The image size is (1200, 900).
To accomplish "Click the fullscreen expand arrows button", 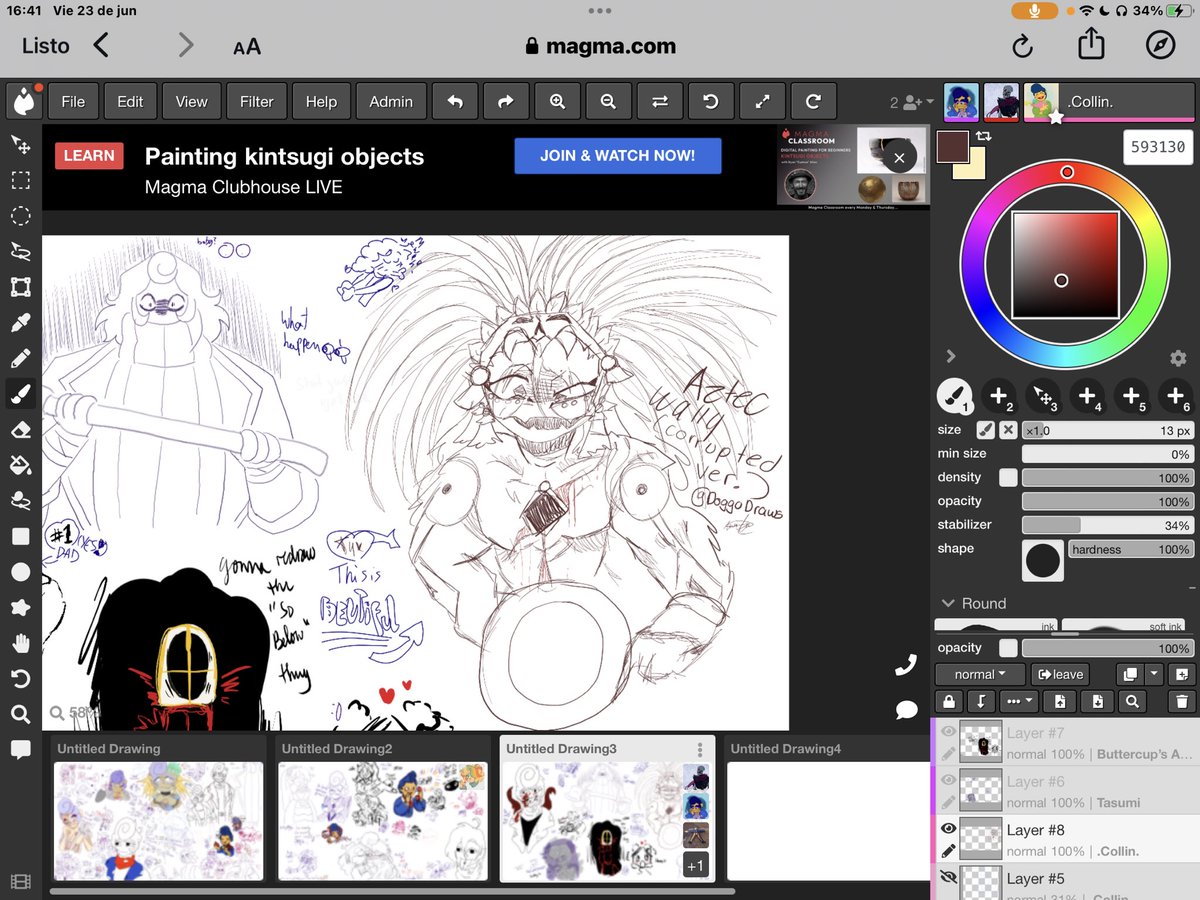I will coord(763,101).
